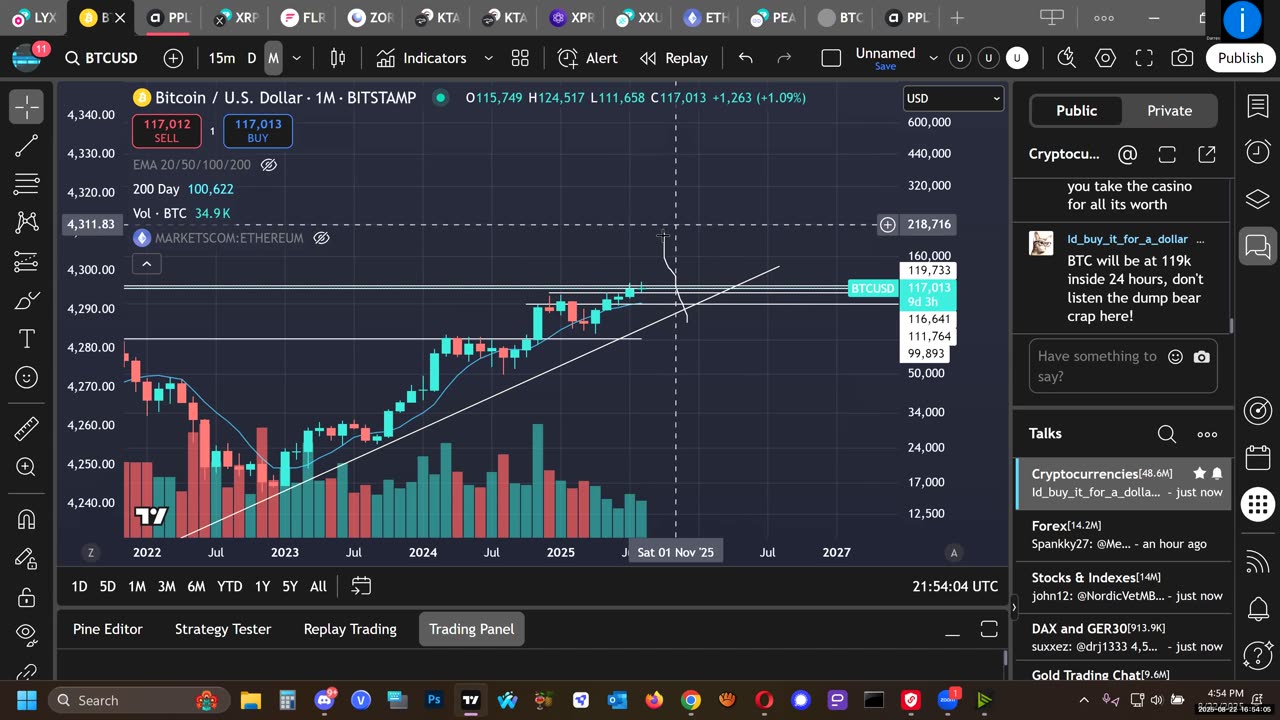
Task: Expand the indicator favorites dropdown arrow
Action: (x=488, y=58)
